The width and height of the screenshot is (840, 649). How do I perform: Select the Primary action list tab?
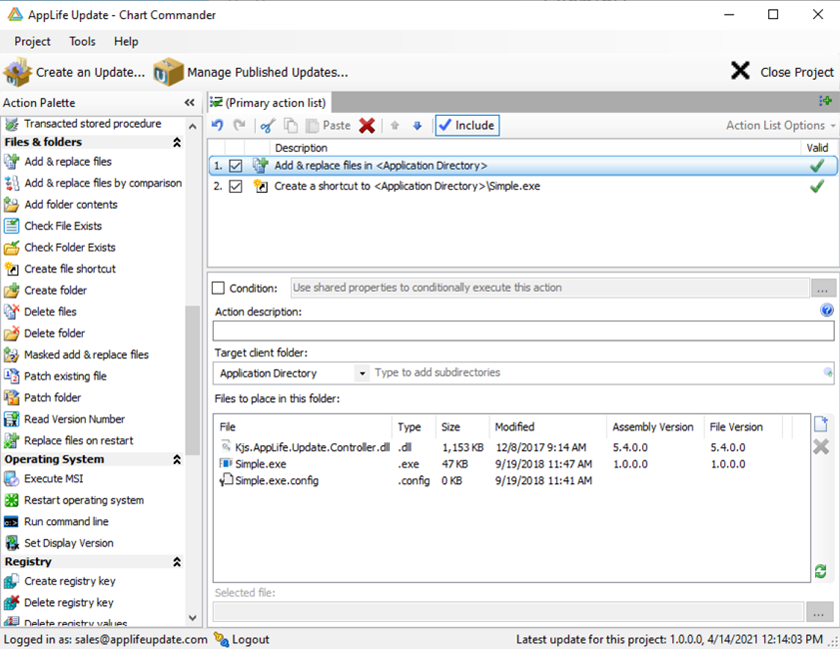(269, 102)
